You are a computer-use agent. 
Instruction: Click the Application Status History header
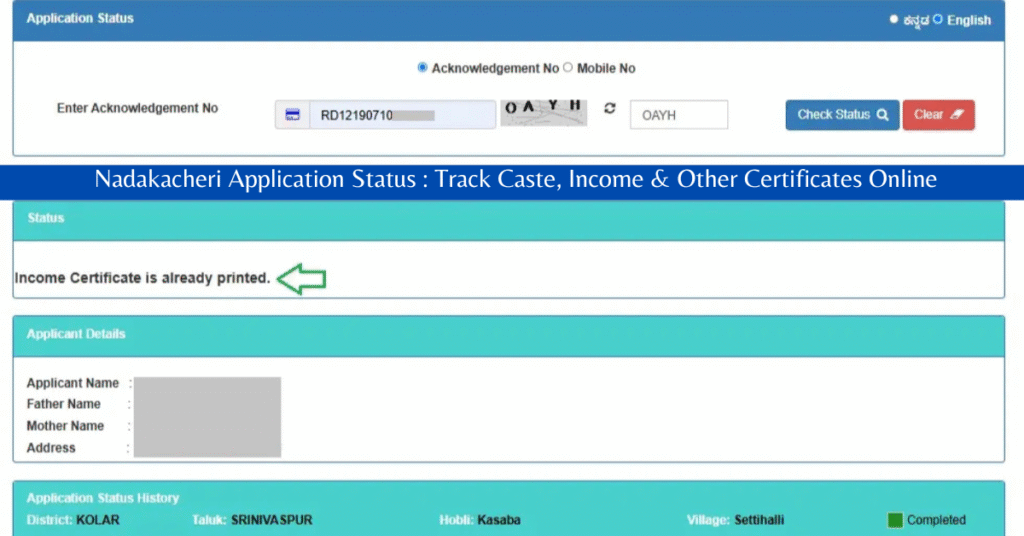pos(103,498)
